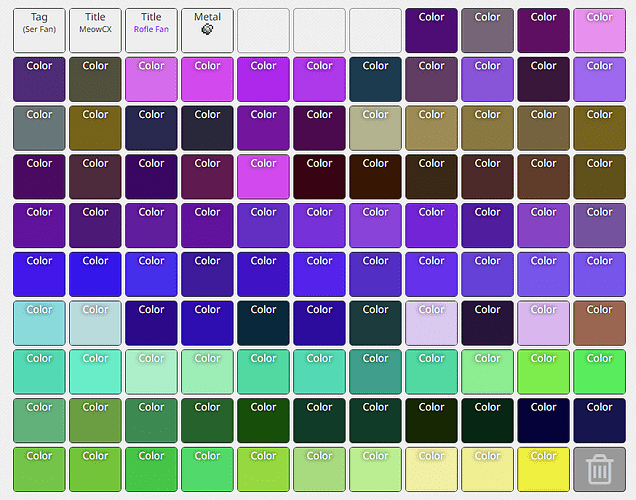Choose the Title MeowCX item
Image resolution: width=636 pixels, height=500 pixels.
95,31
